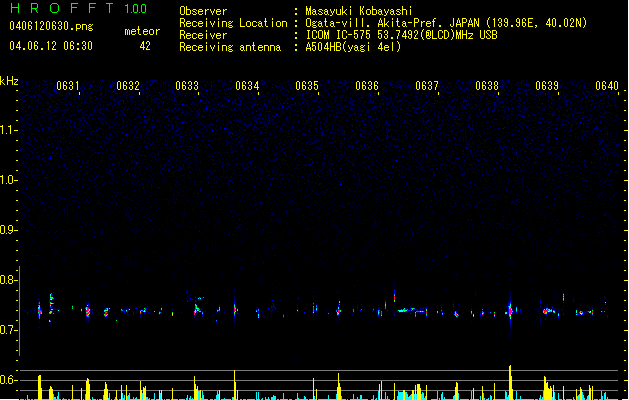This screenshot has height=400, width=629.
Task: Click the 0631 time marker
Action: [68, 86]
